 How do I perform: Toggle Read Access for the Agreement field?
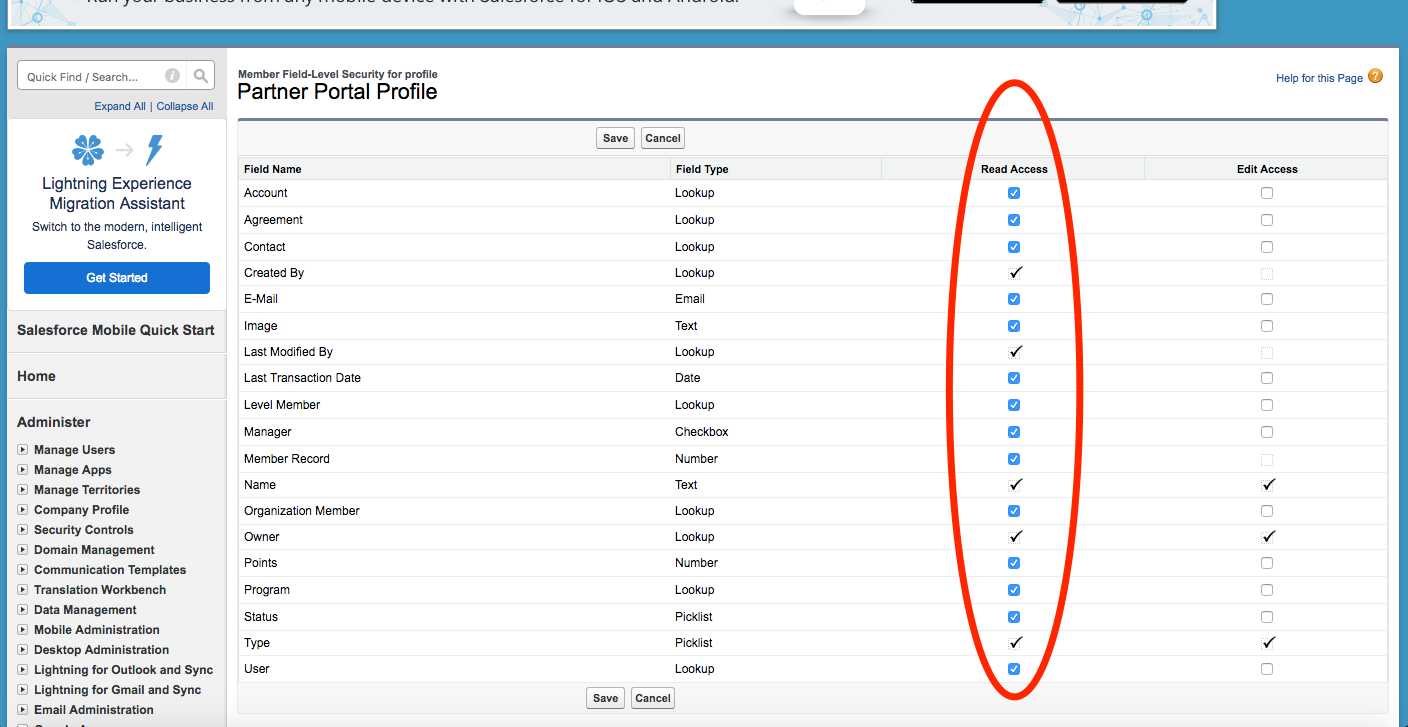[1014, 220]
